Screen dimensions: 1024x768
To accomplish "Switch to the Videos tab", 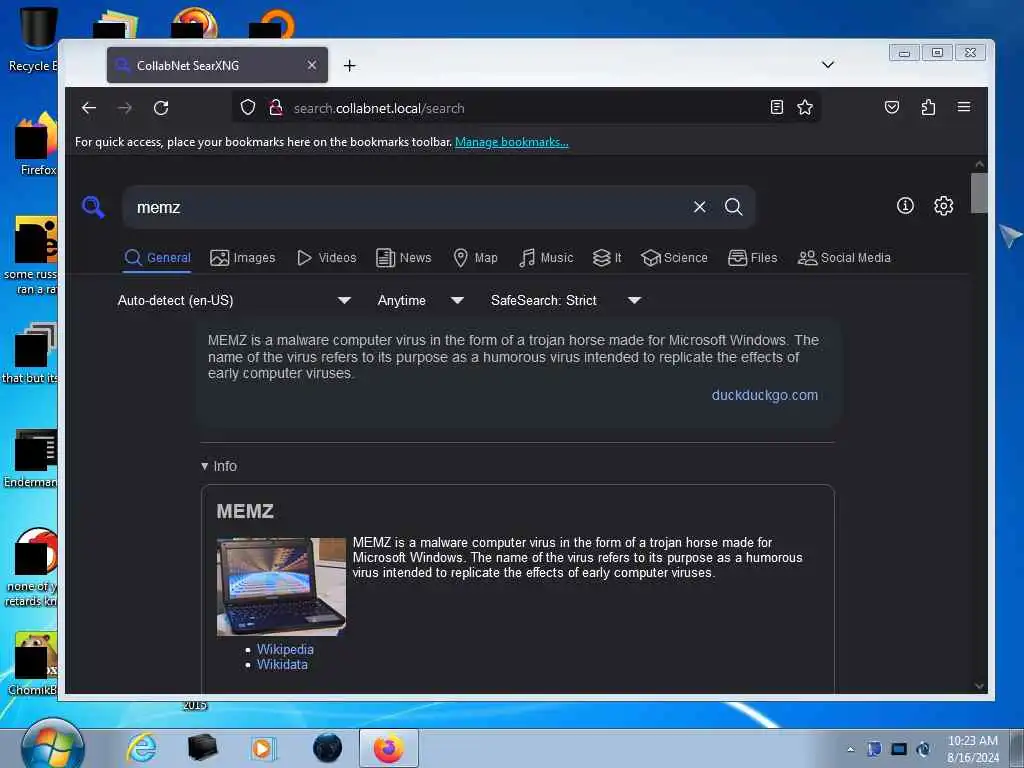I will [x=327, y=258].
